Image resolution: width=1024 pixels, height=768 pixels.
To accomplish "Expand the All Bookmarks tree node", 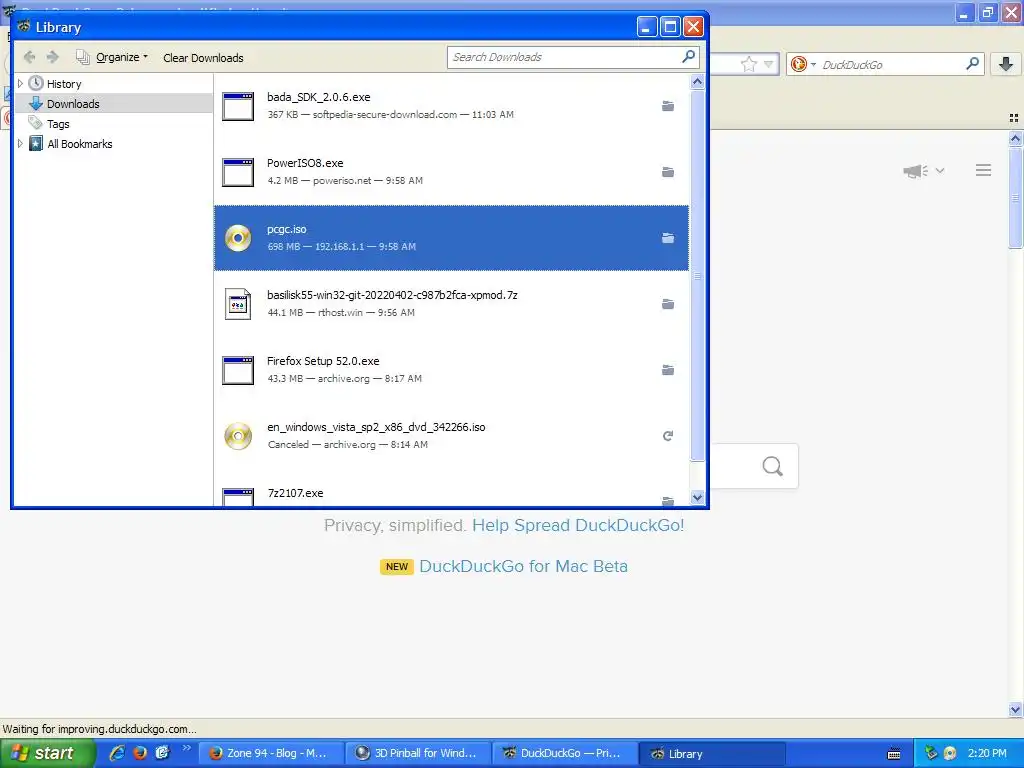I will coord(20,144).
